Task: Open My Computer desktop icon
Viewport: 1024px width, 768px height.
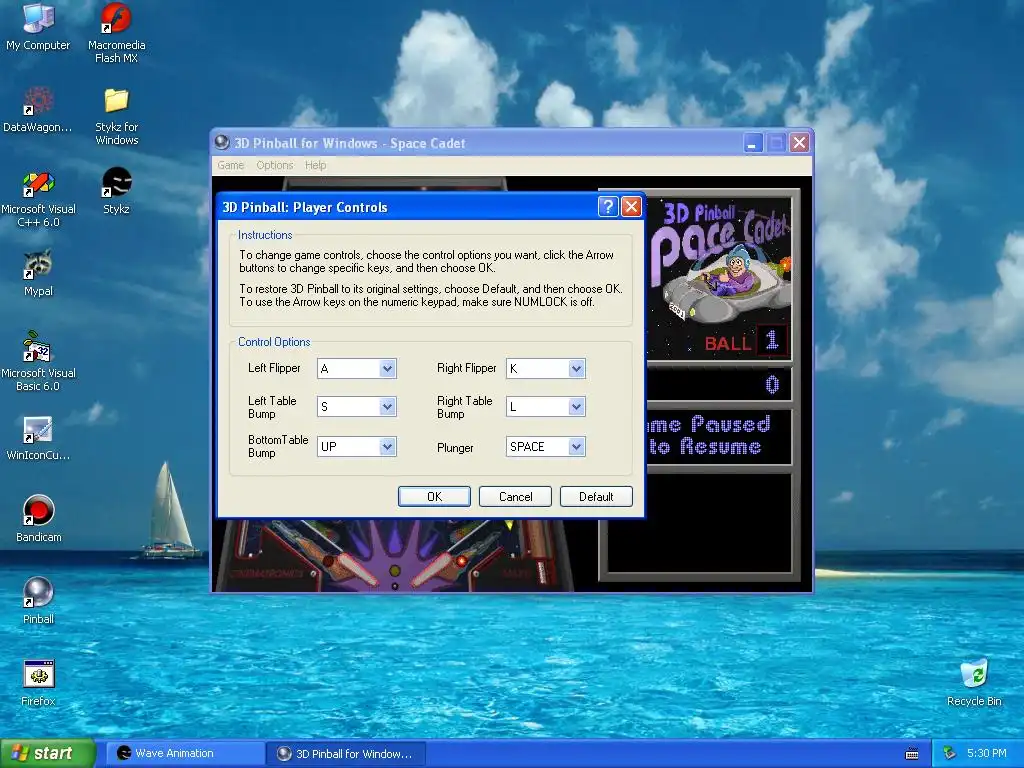Action: tap(38, 26)
